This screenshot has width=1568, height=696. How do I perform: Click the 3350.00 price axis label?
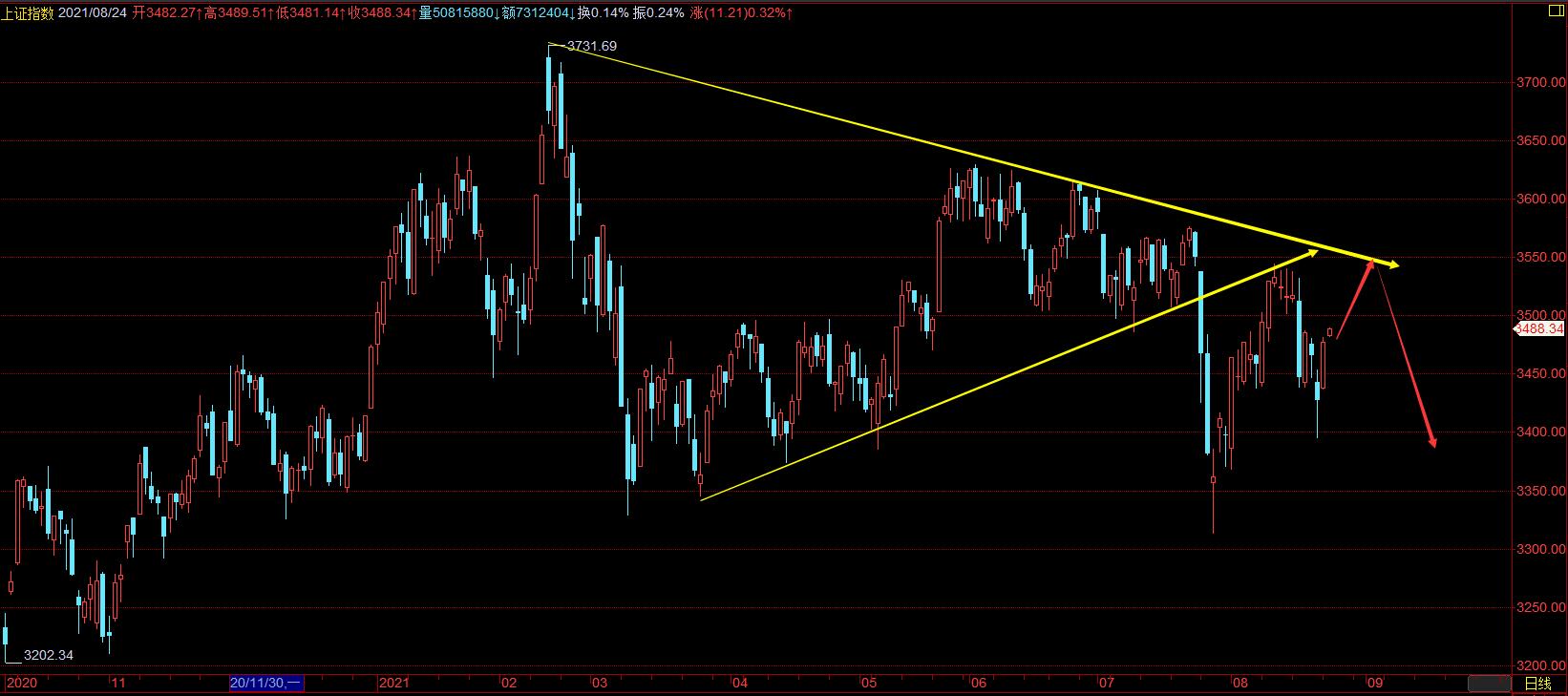click(1543, 491)
